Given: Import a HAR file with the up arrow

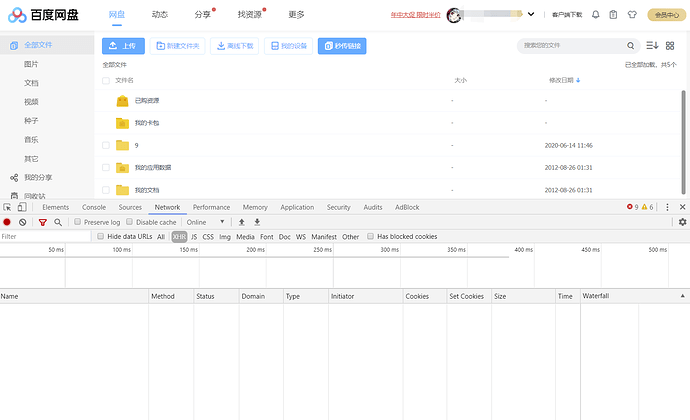Looking at the screenshot, I should pyautogui.click(x=242, y=222).
